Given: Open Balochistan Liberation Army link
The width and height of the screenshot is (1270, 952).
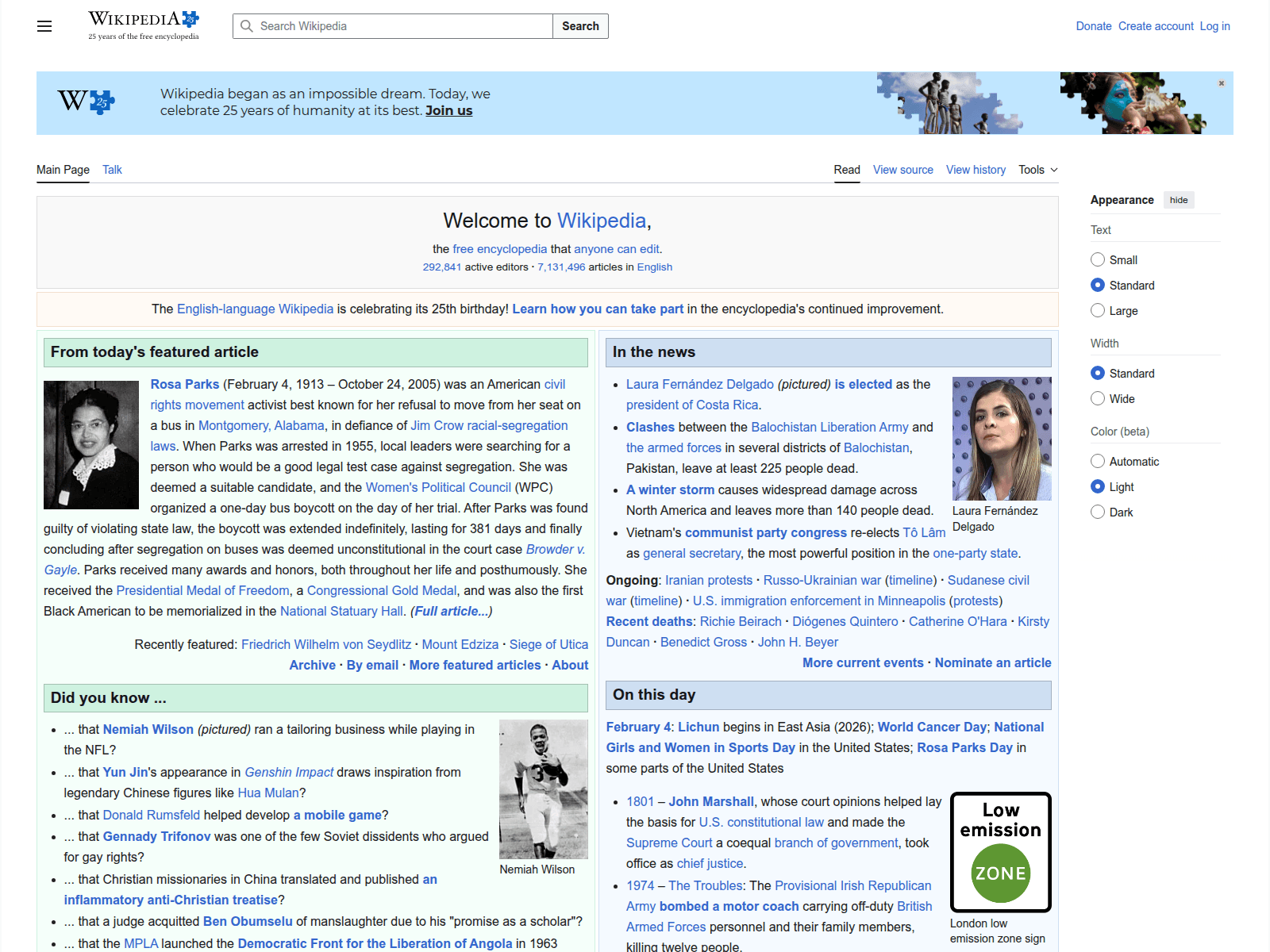Looking at the screenshot, I should pyautogui.click(x=829, y=427).
